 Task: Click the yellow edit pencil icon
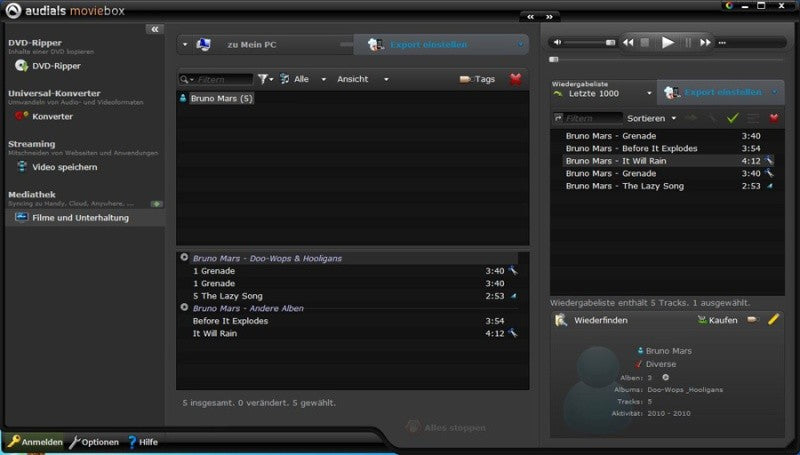[x=773, y=320]
